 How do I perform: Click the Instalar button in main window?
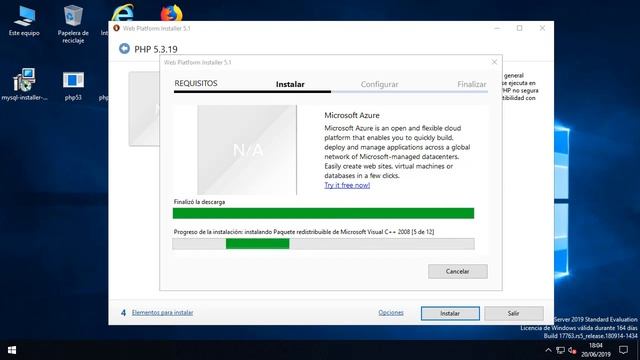450,313
